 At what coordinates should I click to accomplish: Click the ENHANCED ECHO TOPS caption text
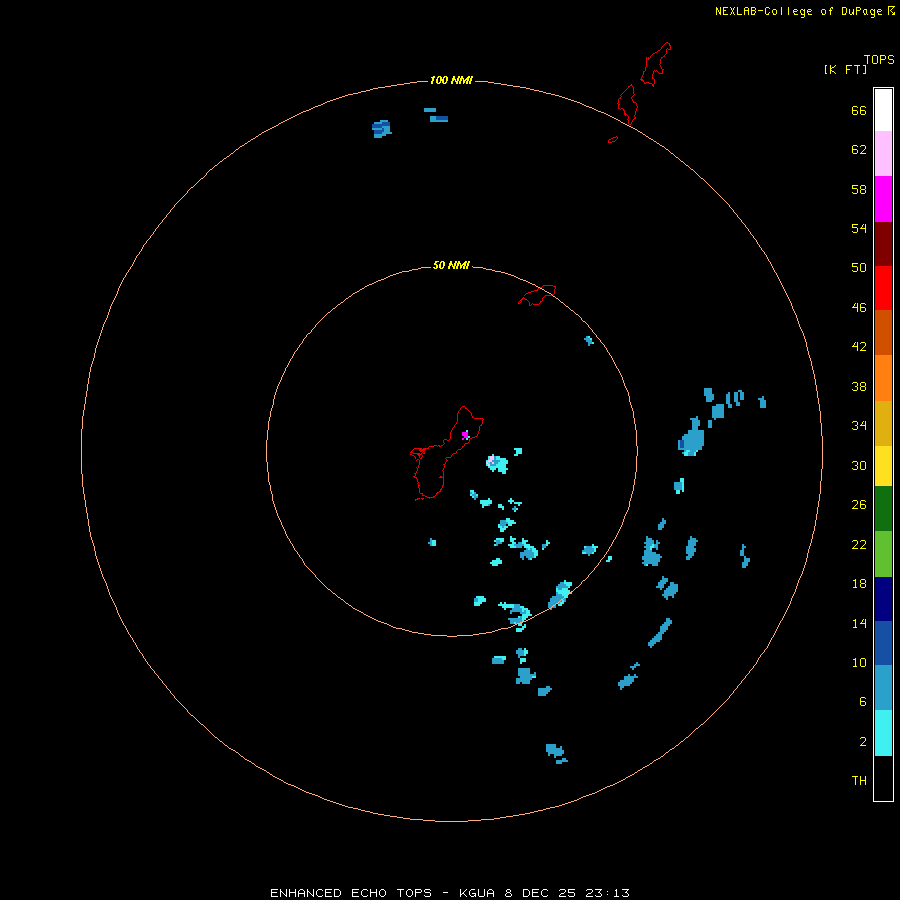click(351, 893)
